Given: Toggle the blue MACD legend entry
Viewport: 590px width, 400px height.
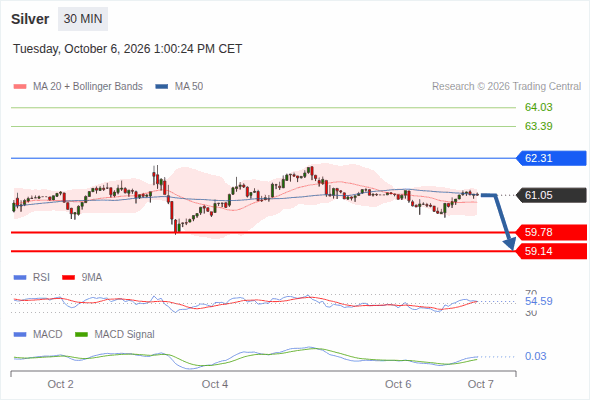Looking at the screenshot, I should coord(38,334).
